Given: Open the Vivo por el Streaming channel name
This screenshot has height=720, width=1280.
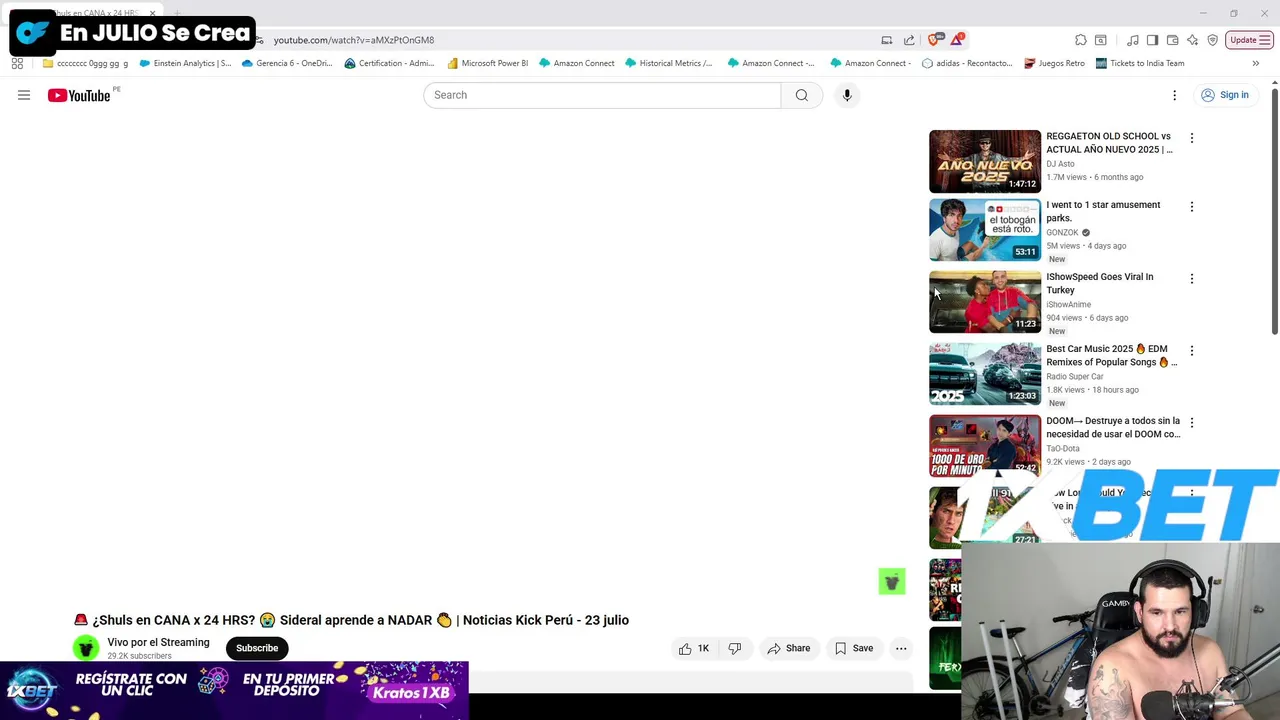Looking at the screenshot, I should click(158, 643).
